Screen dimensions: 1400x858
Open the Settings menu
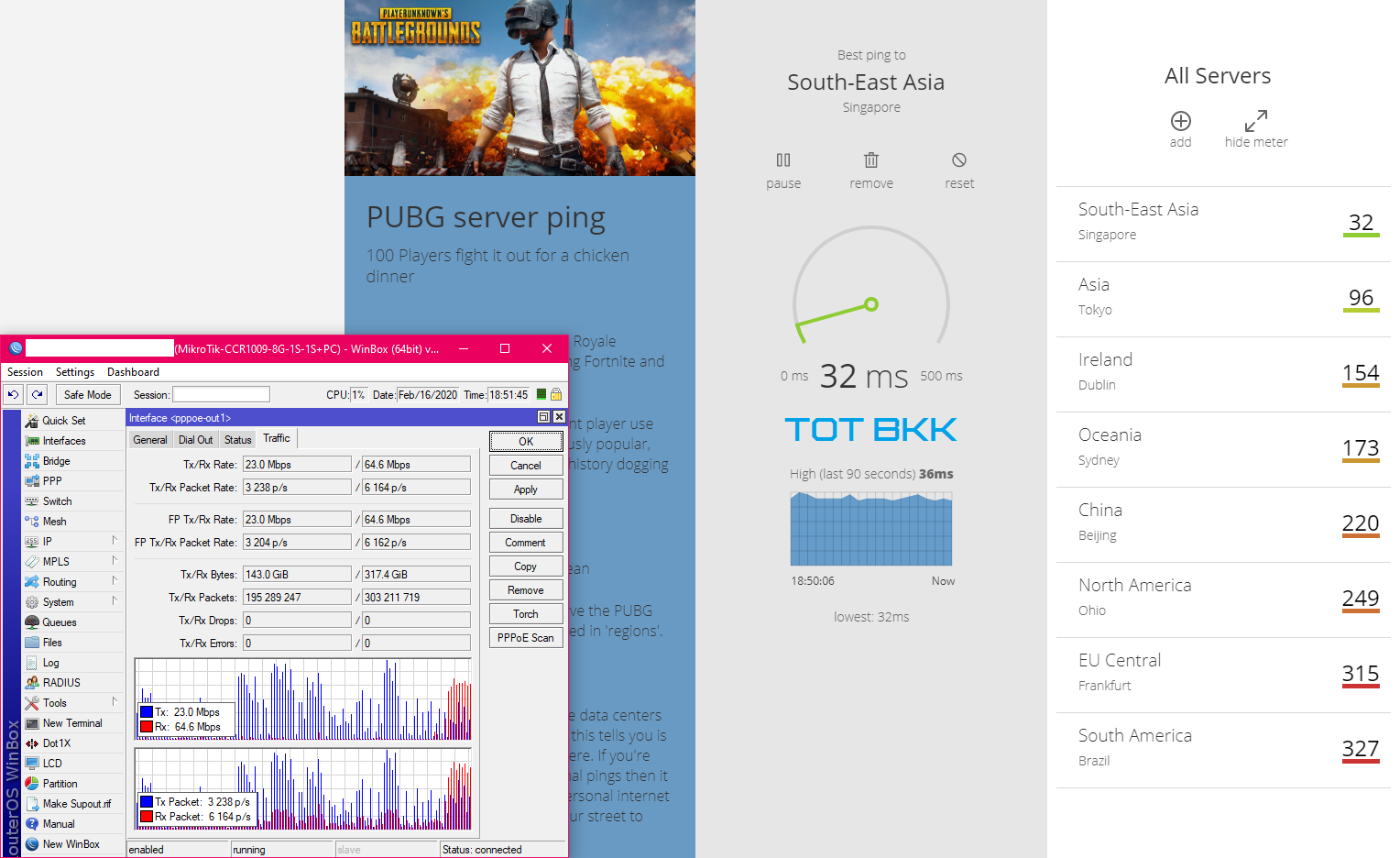click(x=75, y=372)
